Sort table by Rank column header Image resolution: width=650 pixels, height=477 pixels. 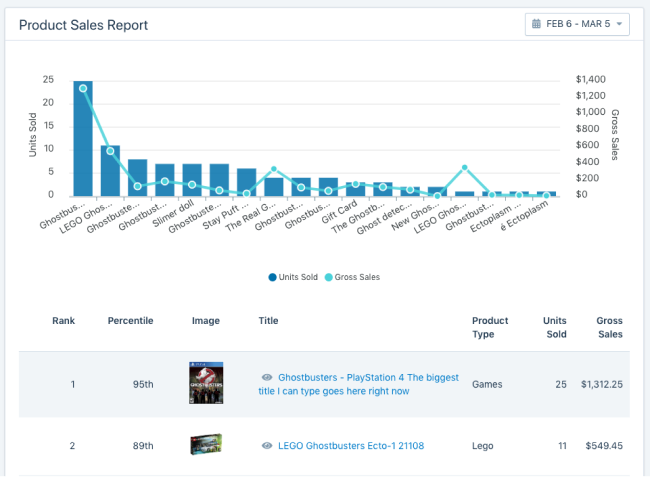point(64,321)
